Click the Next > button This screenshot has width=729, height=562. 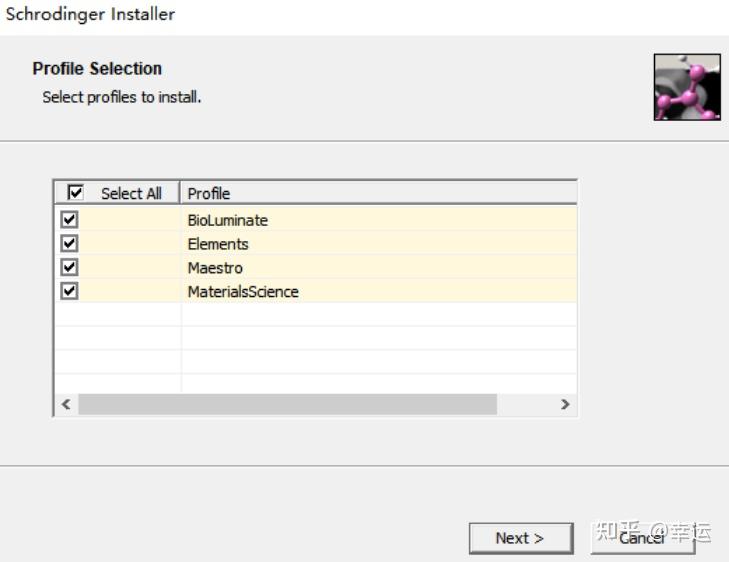click(521, 538)
